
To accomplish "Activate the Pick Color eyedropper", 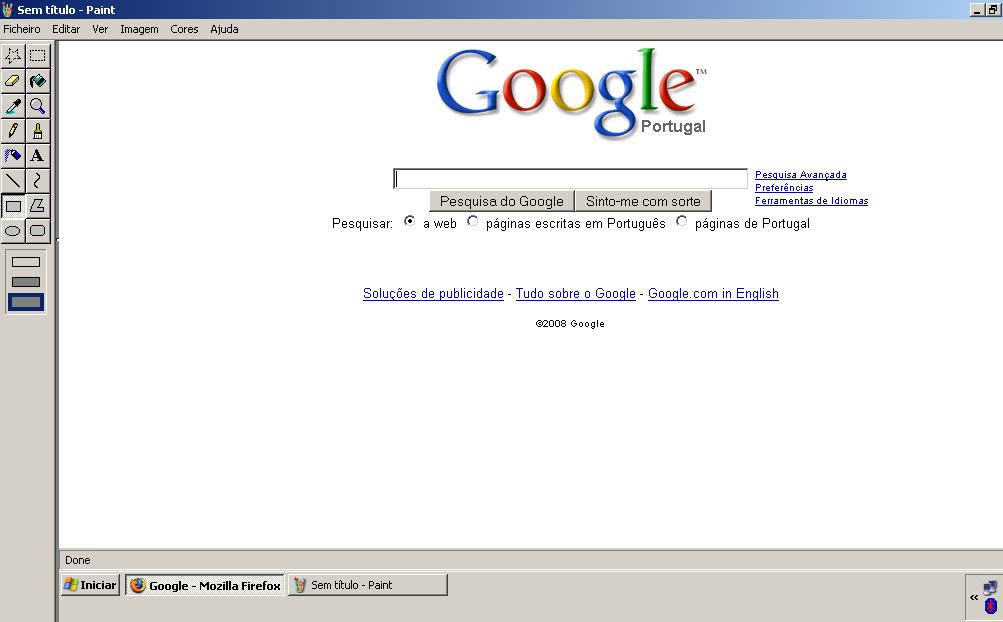I will [x=13, y=106].
